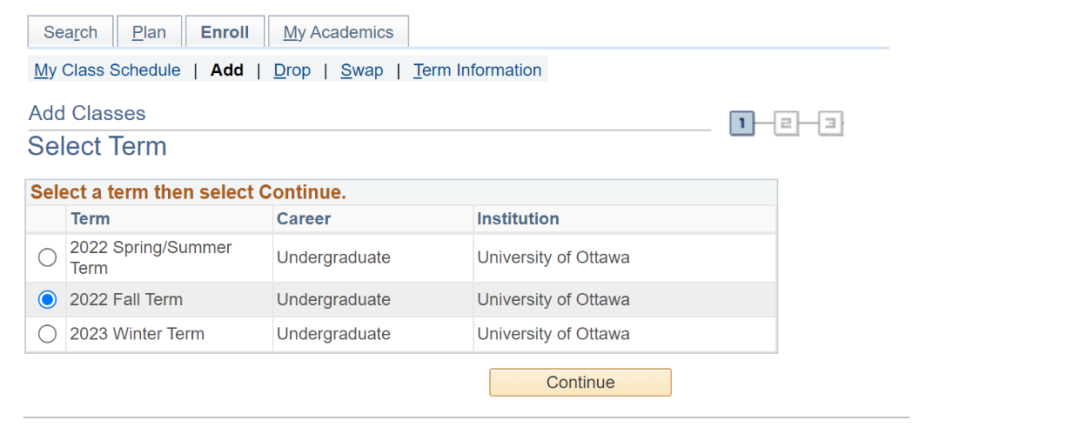Open the My Academics tab
Image resolution: width=1080 pixels, height=434 pixels.
click(x=338, y=32)
